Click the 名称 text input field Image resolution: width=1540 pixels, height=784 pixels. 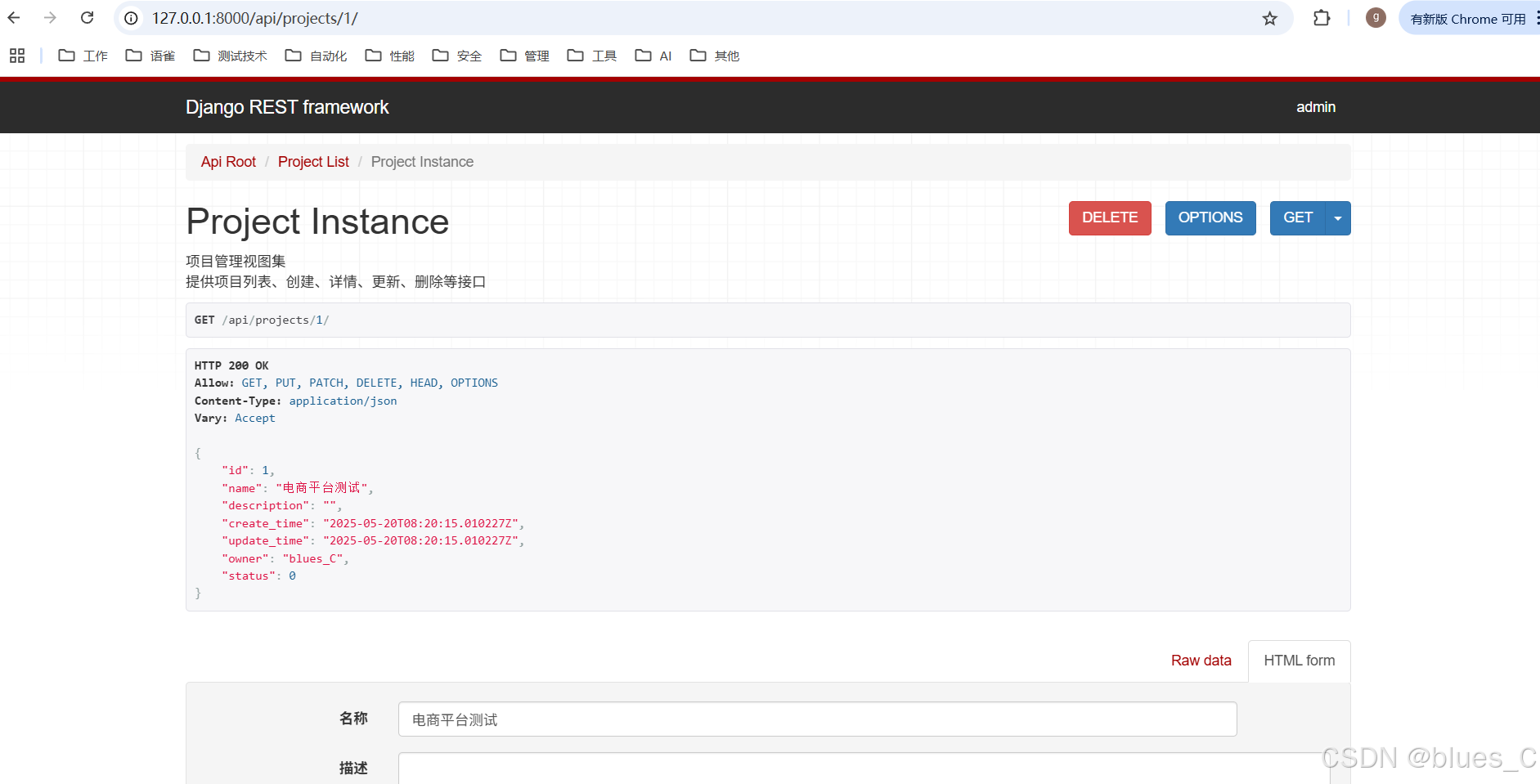(816, 719)
